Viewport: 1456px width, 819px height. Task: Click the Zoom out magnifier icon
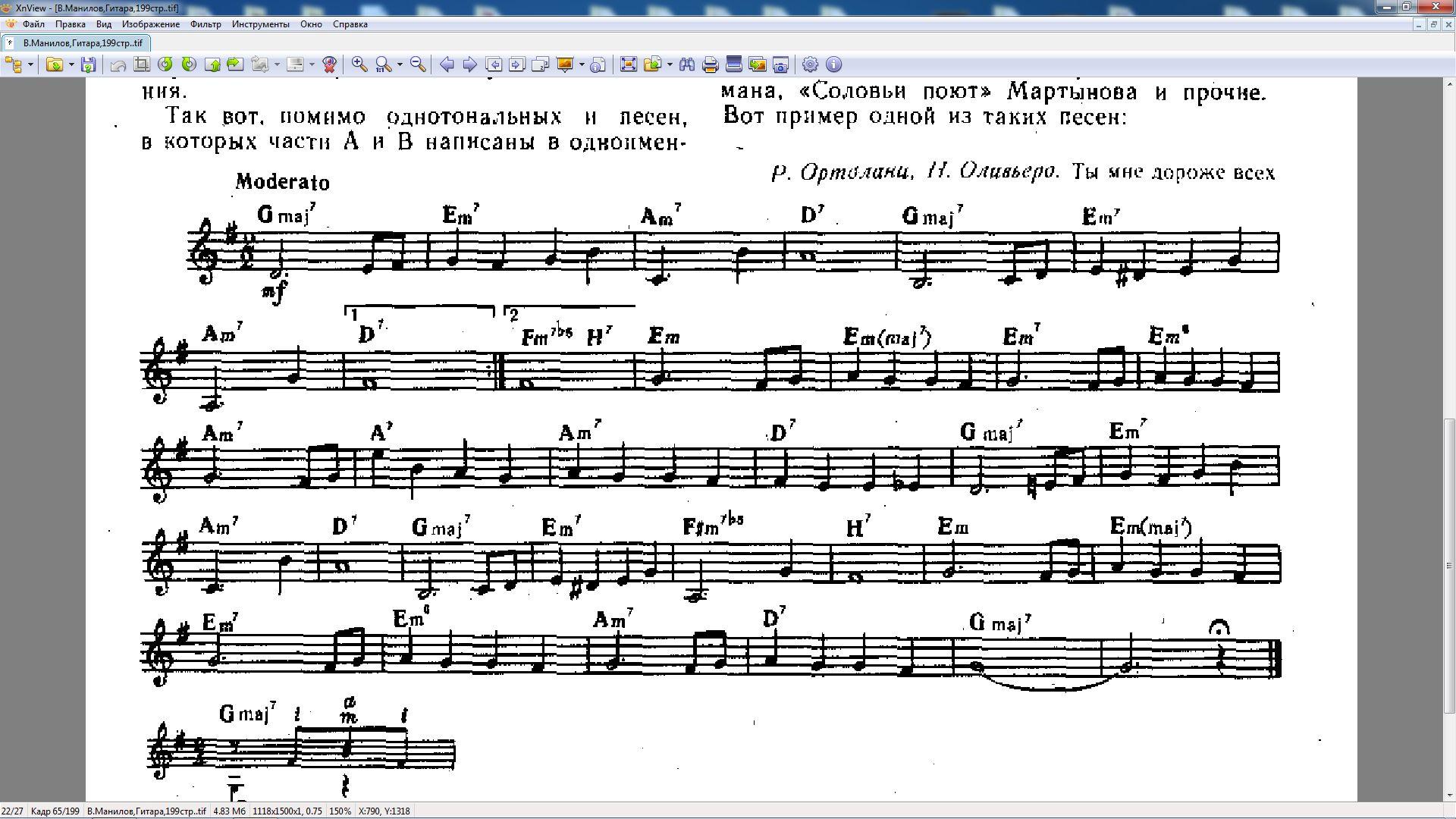[418, 64]
